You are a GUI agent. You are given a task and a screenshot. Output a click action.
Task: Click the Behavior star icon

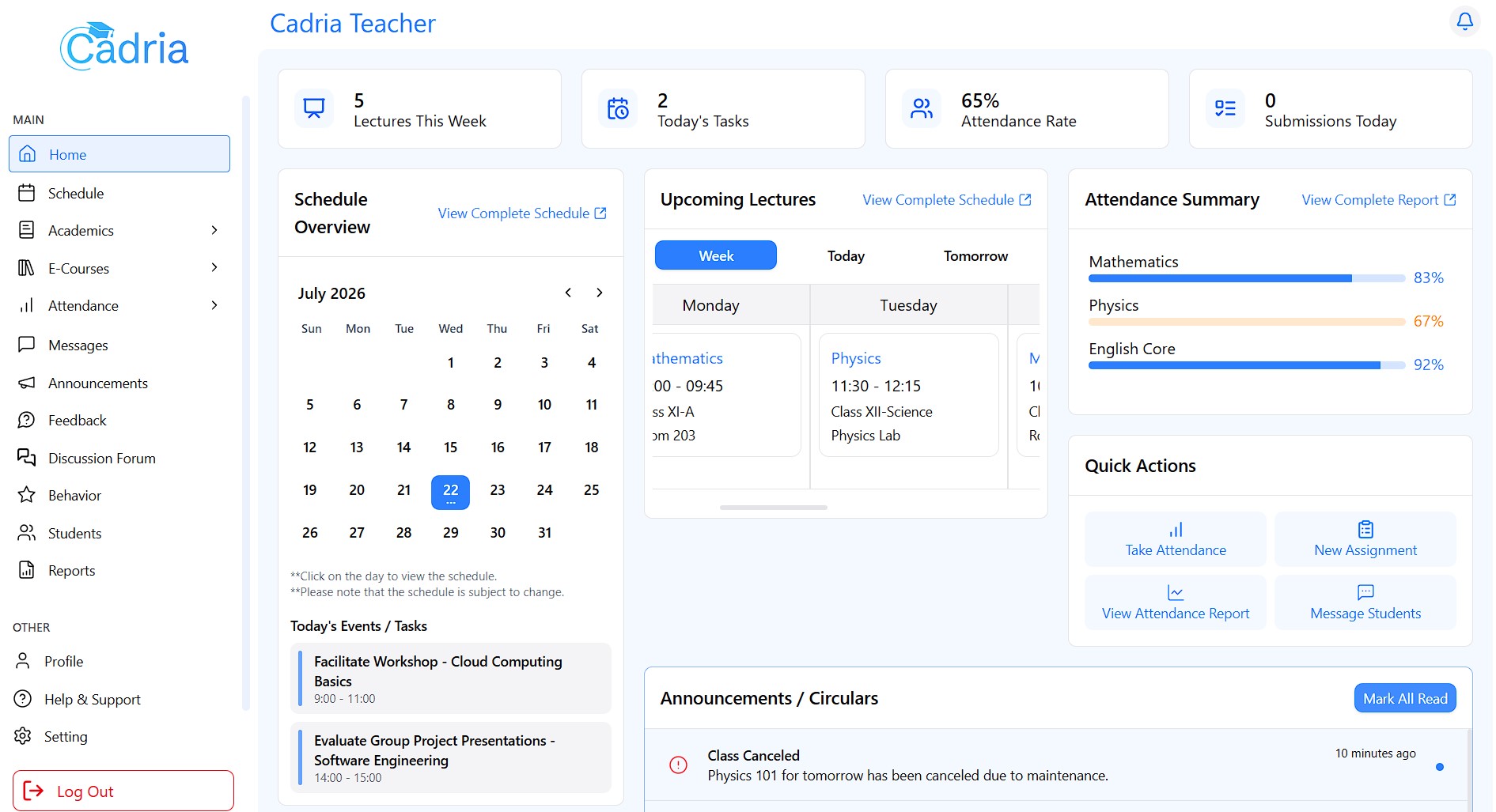click(x=27, y=495)
